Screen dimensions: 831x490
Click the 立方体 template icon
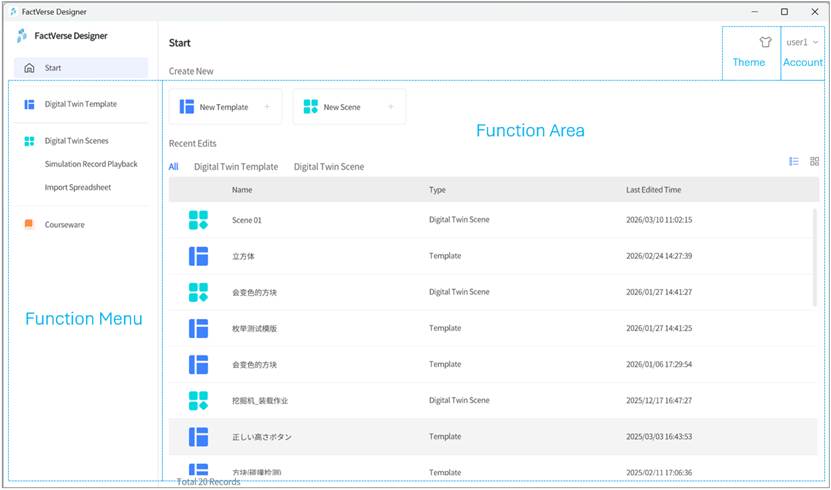(199, 256)
